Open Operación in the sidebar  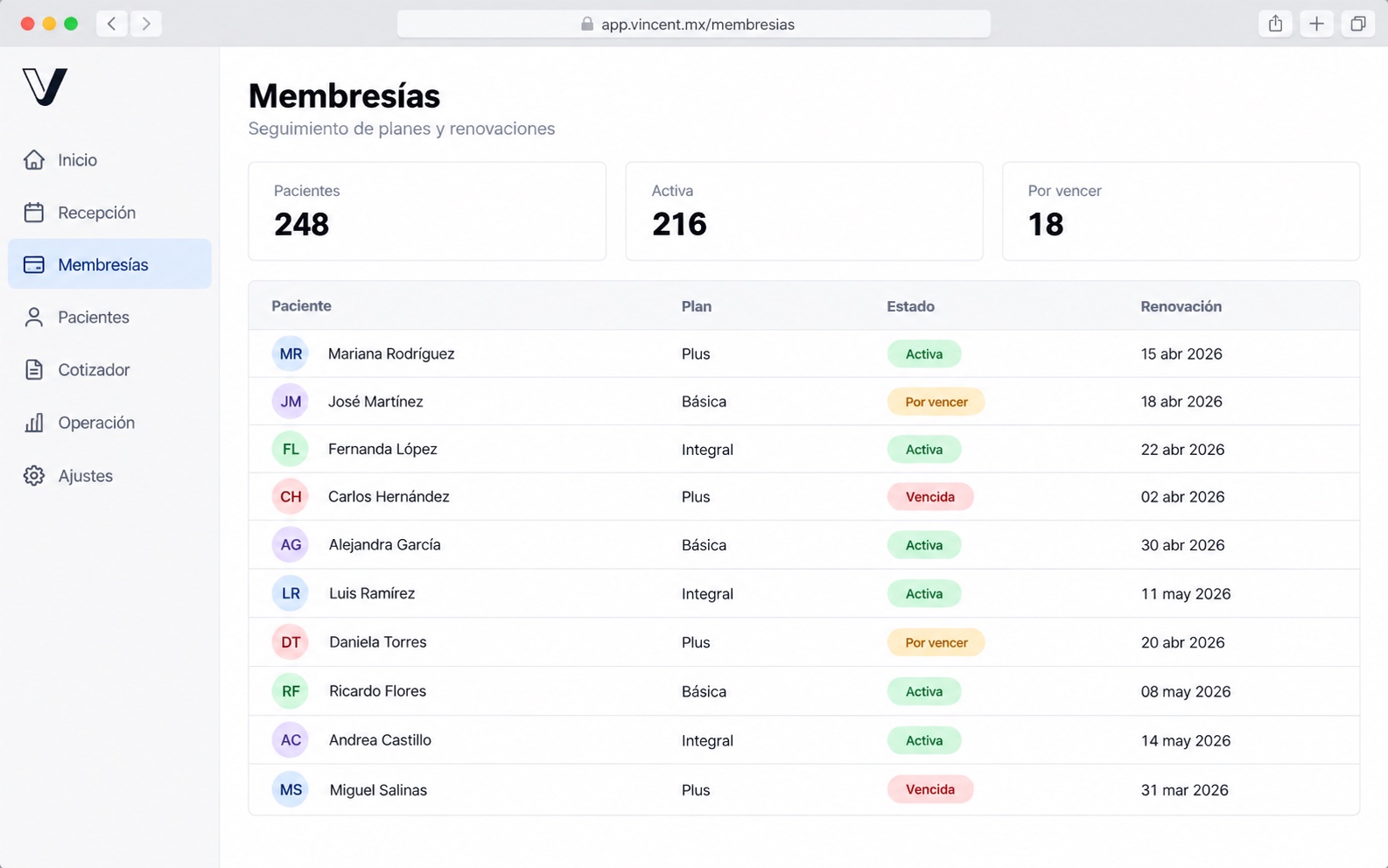coord(109,423)
